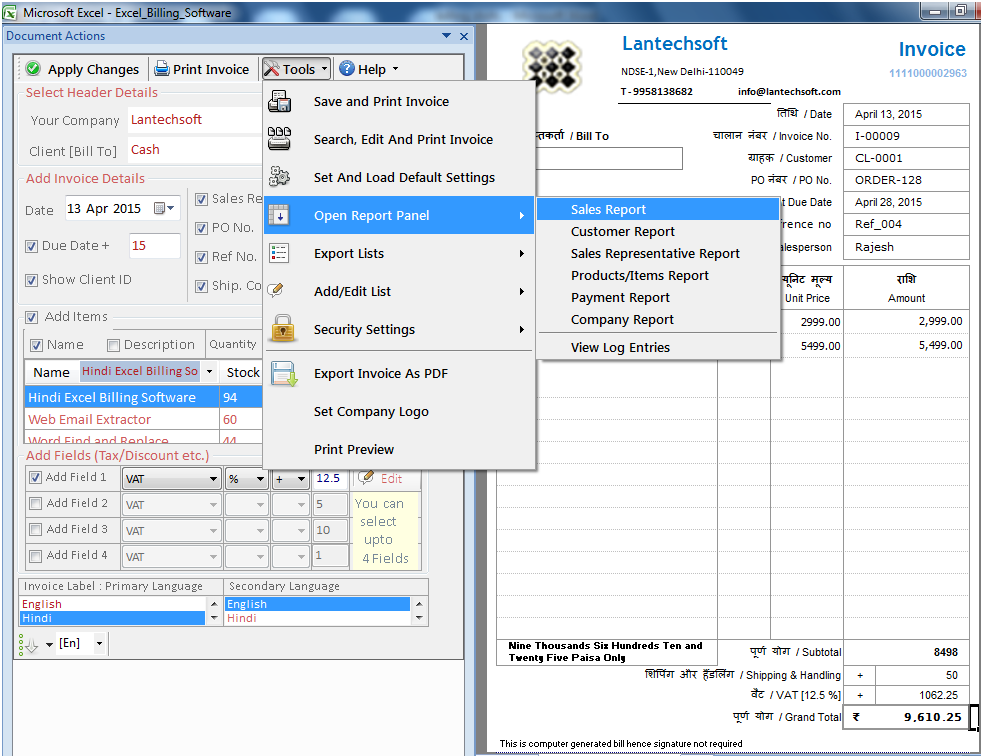Enable the Description column checkbox

[113, 345]
